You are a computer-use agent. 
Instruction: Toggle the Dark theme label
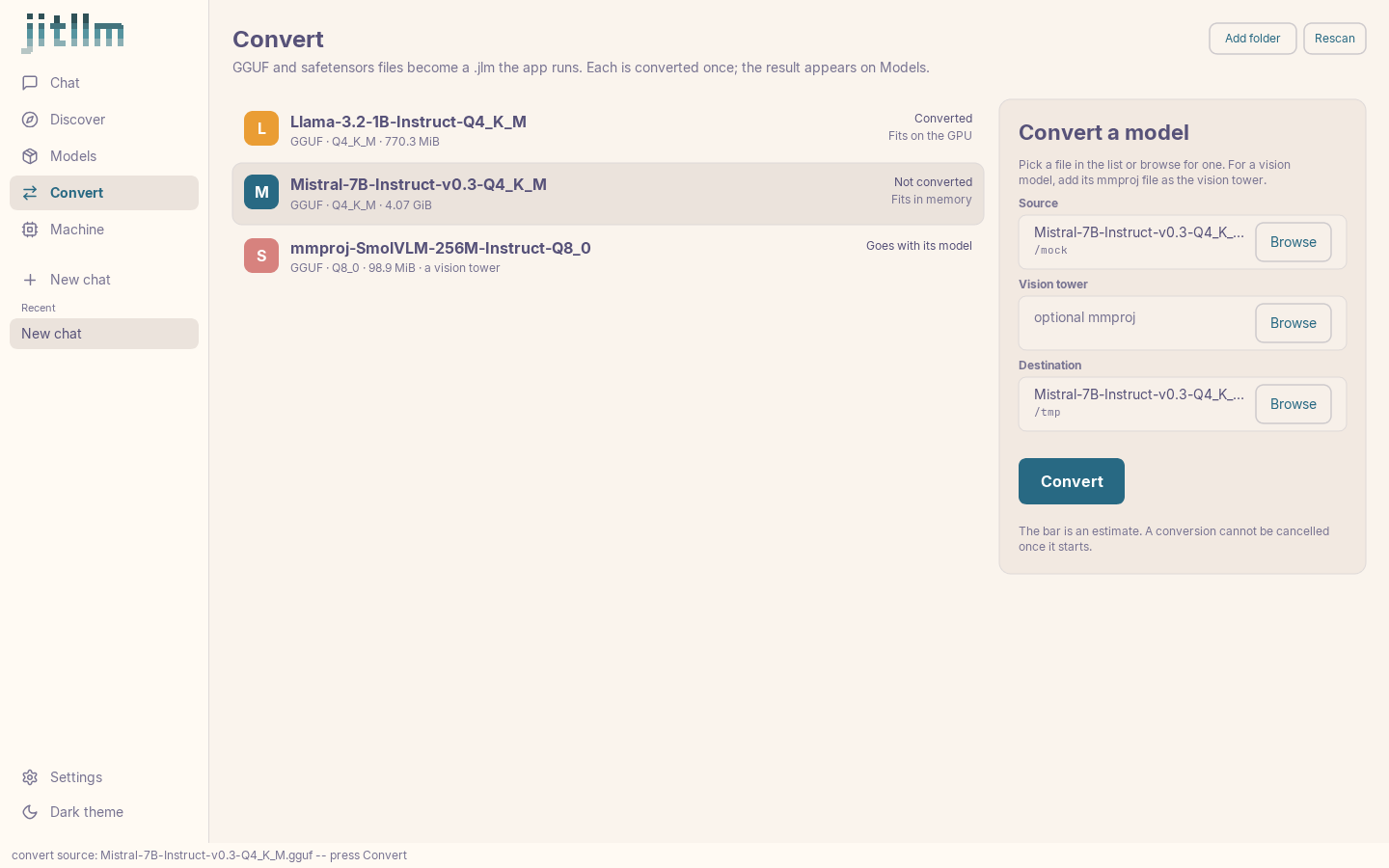87,812
